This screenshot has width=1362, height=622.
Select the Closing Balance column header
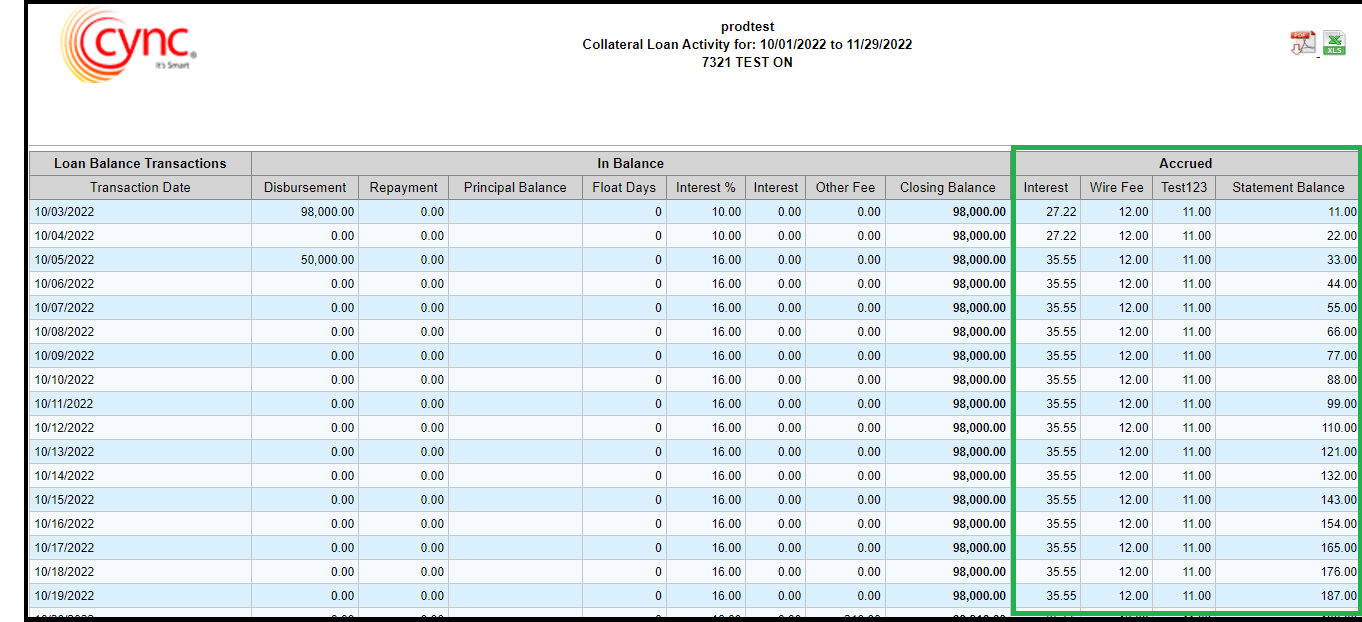947,187
